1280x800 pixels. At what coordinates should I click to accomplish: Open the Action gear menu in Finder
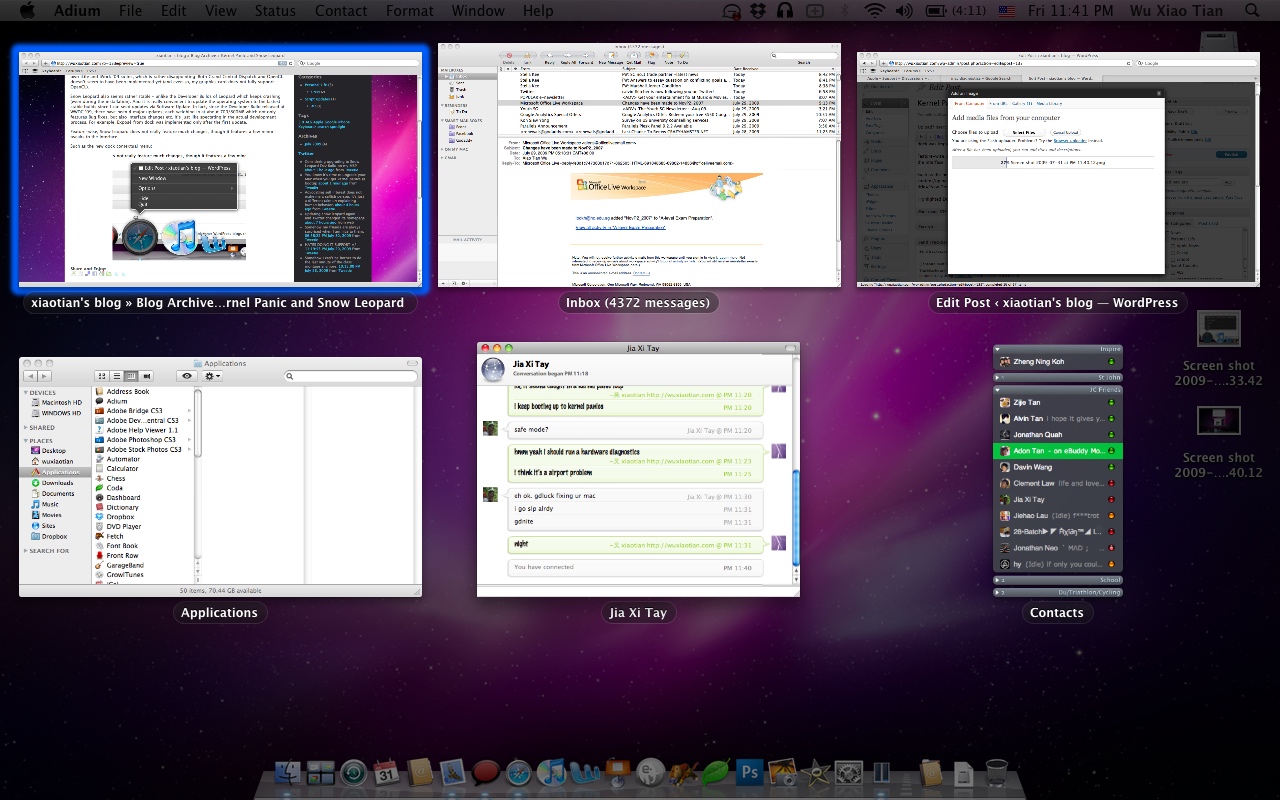[x=211, y=374]
